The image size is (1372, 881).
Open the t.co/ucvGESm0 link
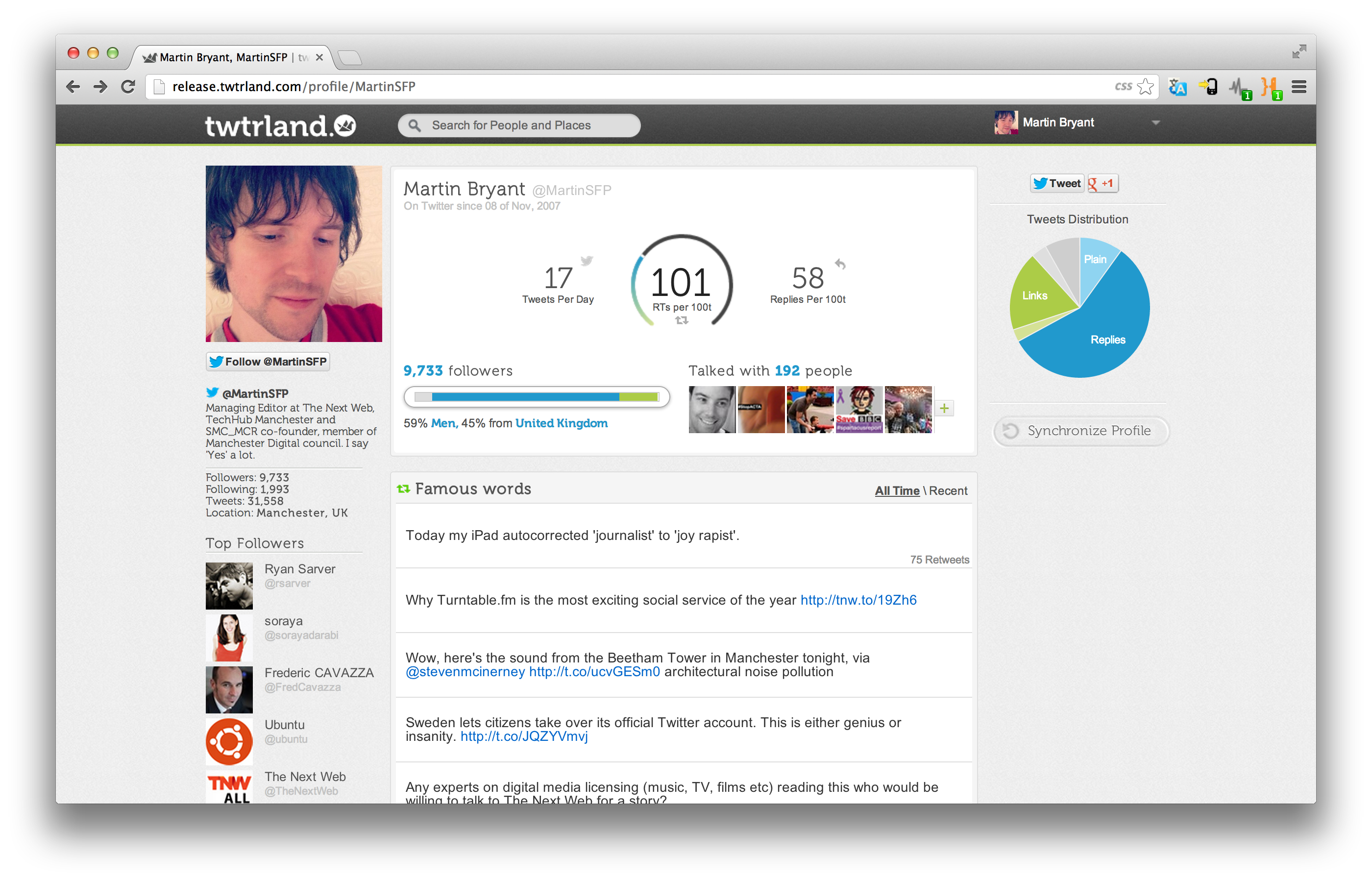click(594, 672)
